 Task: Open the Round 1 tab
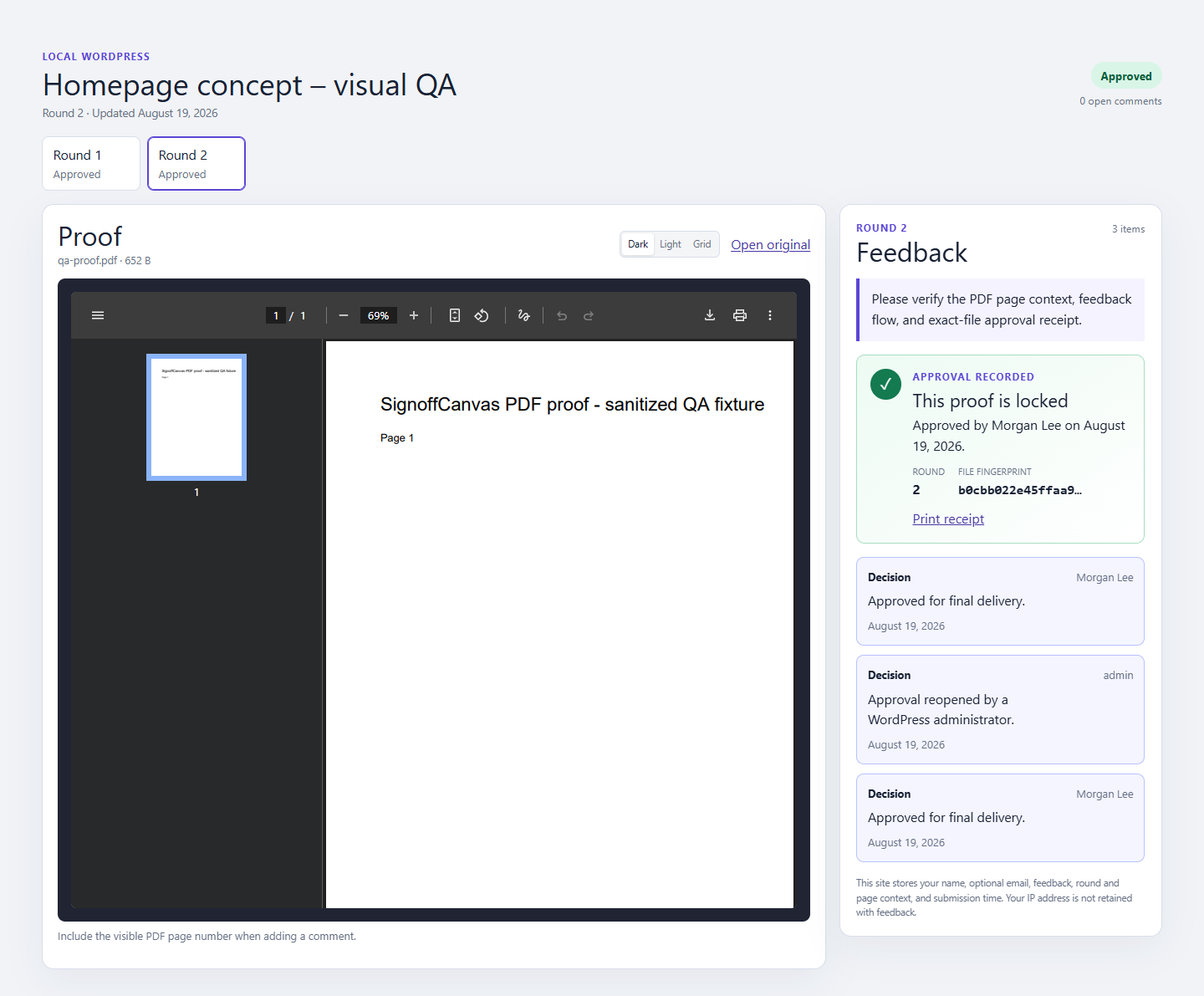[x=91, y=164]
